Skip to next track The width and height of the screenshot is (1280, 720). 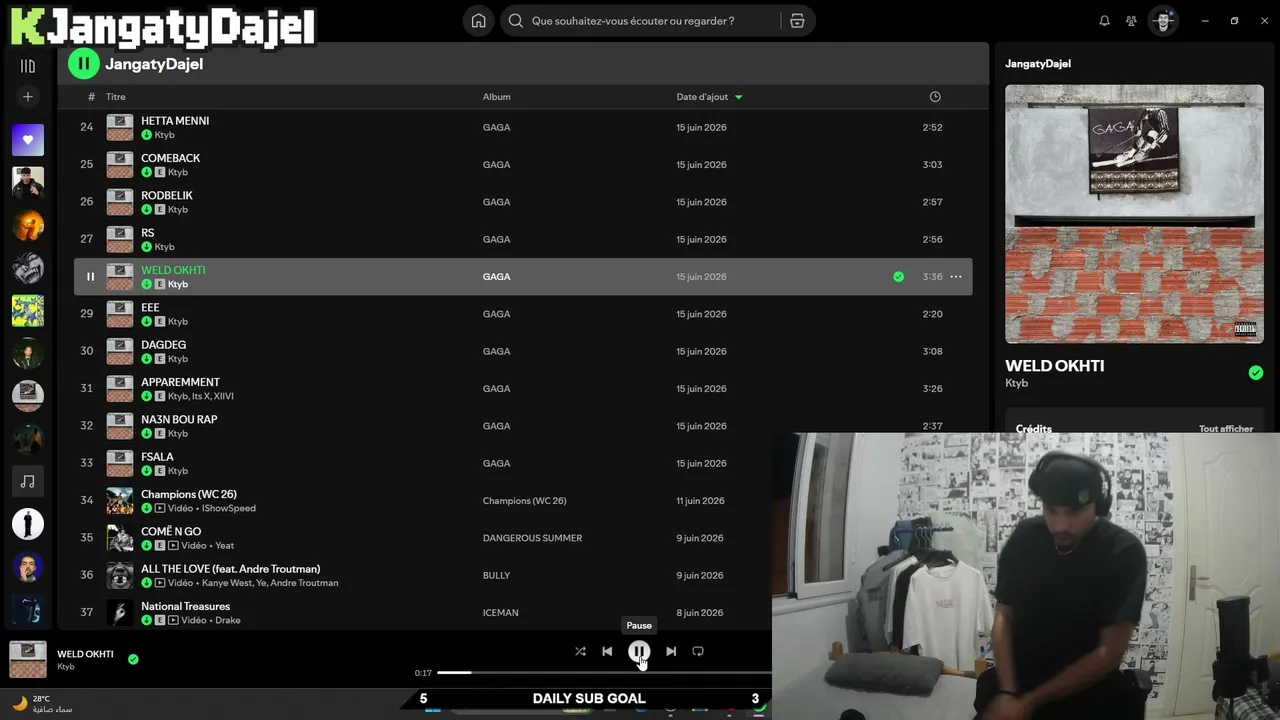(671, 651)
